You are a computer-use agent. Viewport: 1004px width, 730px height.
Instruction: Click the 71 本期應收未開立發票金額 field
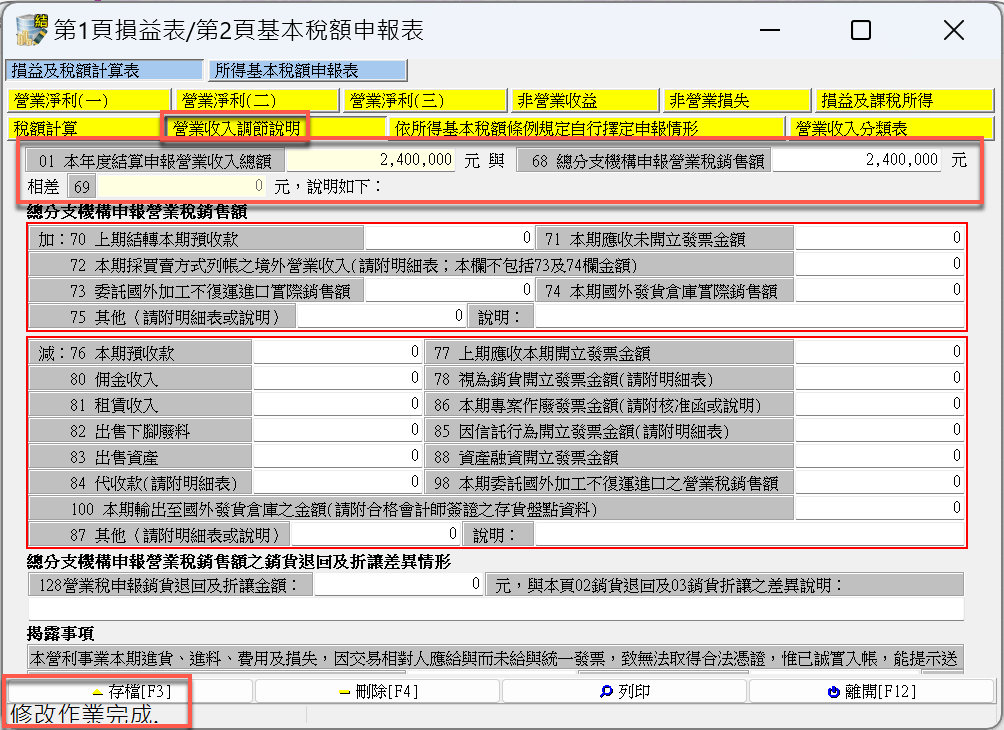(x=879, y=239)
